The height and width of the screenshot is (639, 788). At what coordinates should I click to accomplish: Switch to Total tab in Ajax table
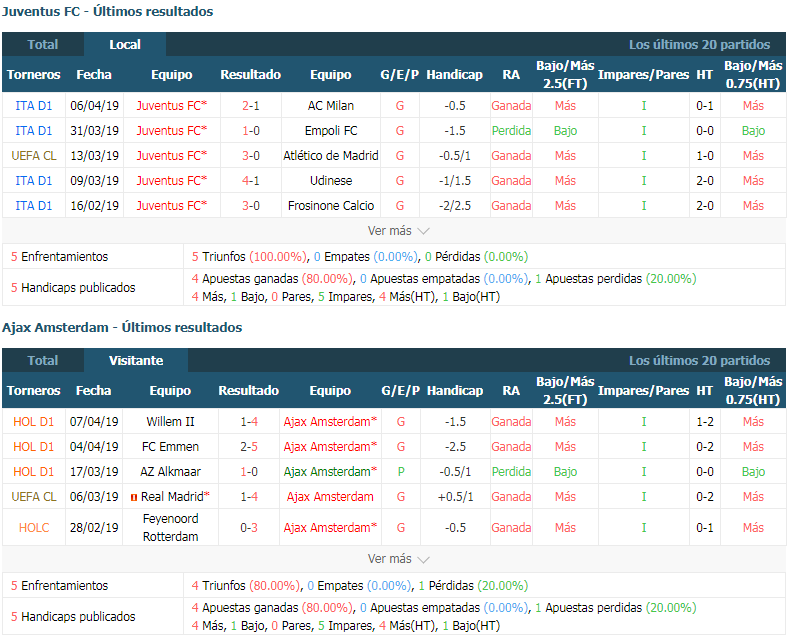pos(43,360)
